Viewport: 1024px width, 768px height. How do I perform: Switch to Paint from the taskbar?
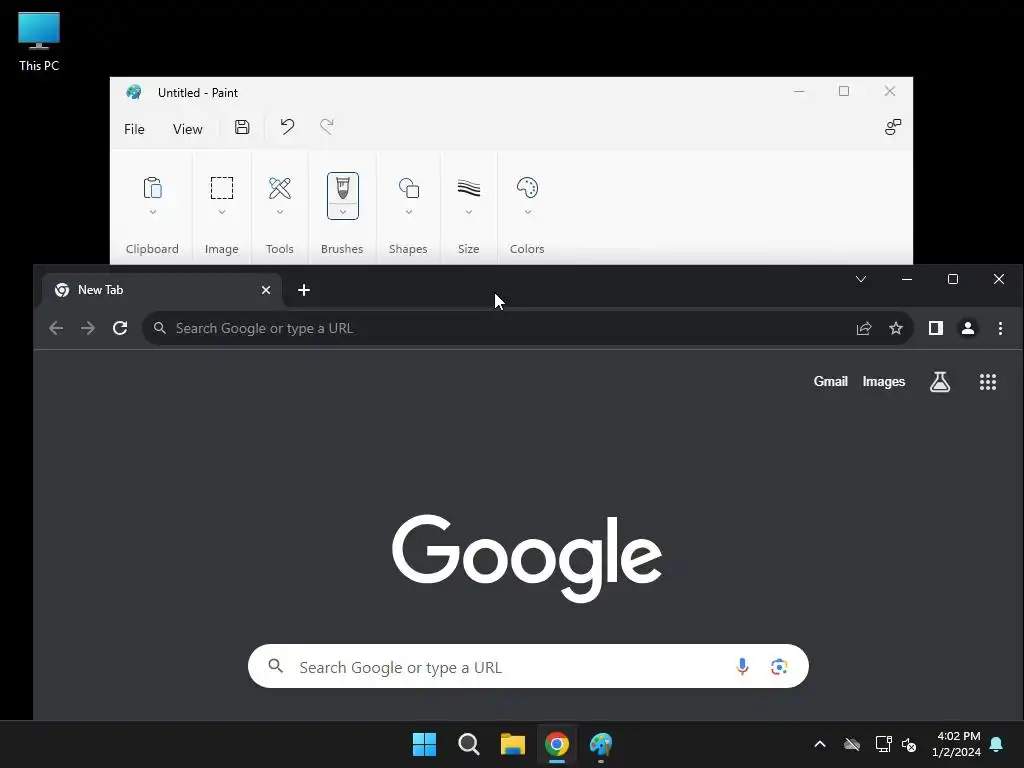click(x=601, y=744)
